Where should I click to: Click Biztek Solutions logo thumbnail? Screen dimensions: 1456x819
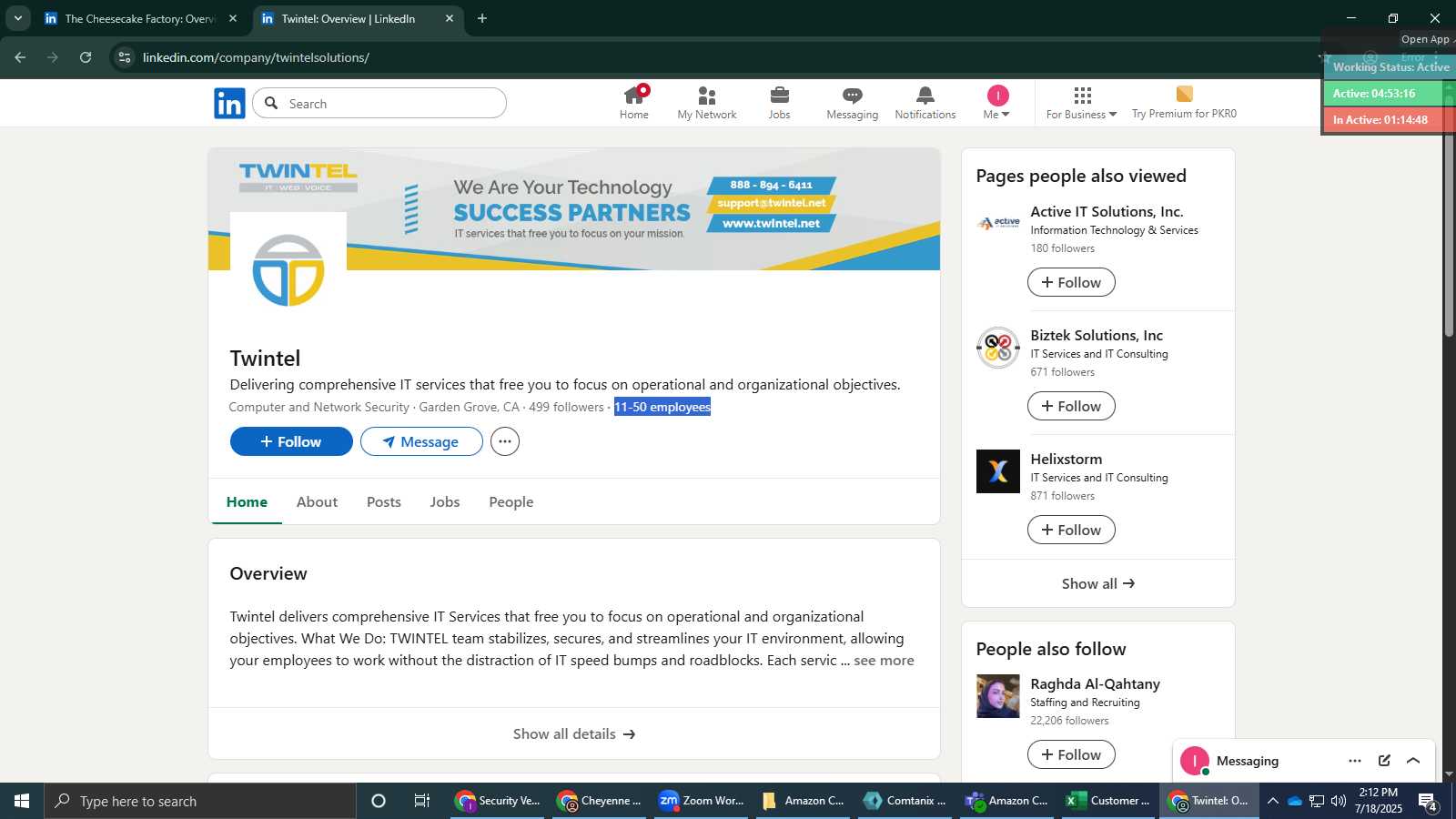point(998,348)
